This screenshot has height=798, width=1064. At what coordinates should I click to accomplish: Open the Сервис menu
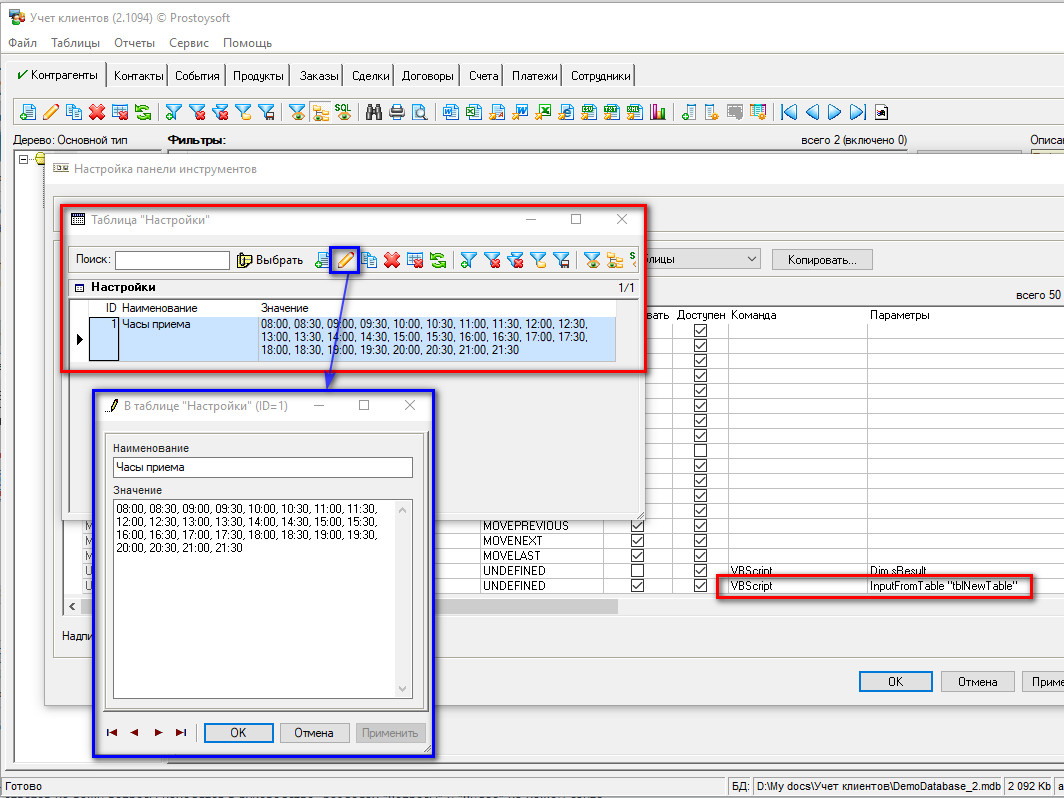click(189, 43)
